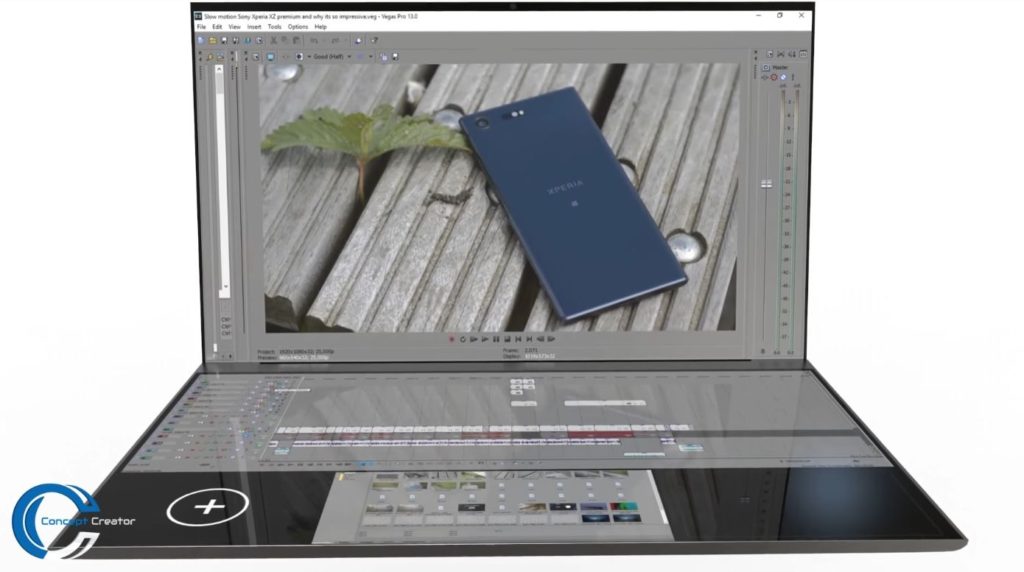Click the Open folder toolbar icon
Screen dimensions: 1024x572
tap(214, 40)
